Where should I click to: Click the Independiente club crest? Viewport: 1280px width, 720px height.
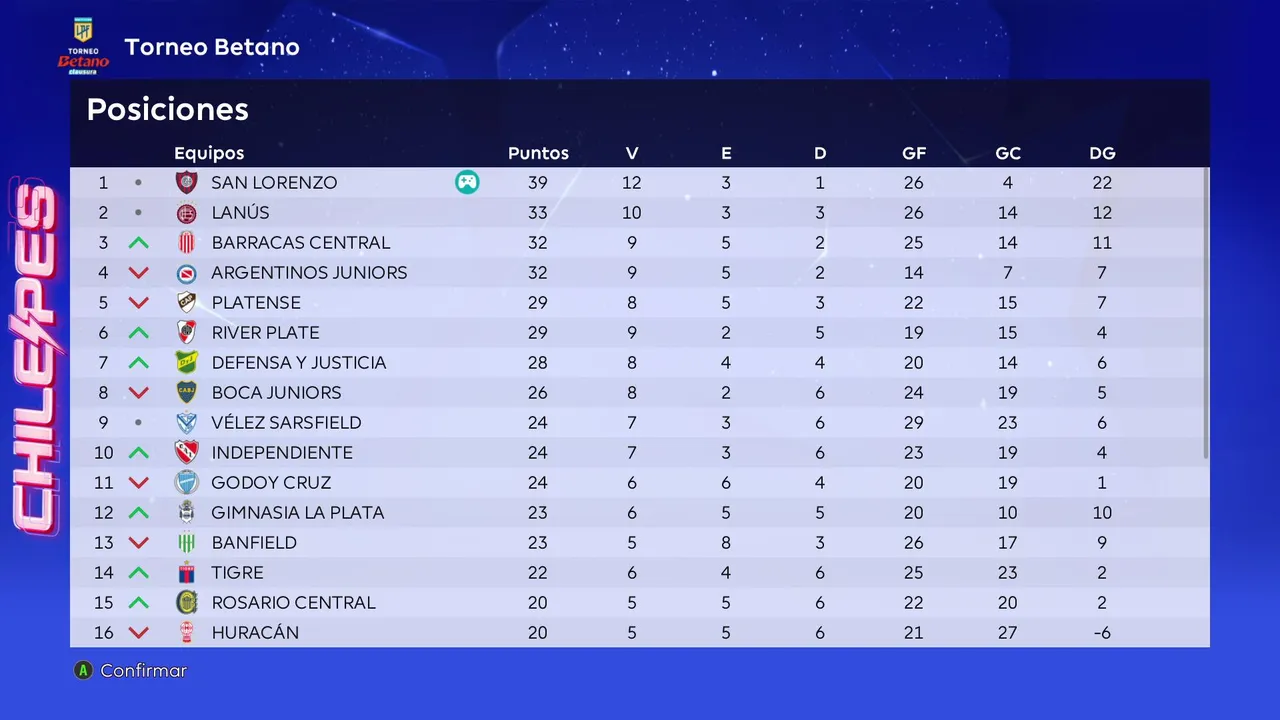coord(186,452)
